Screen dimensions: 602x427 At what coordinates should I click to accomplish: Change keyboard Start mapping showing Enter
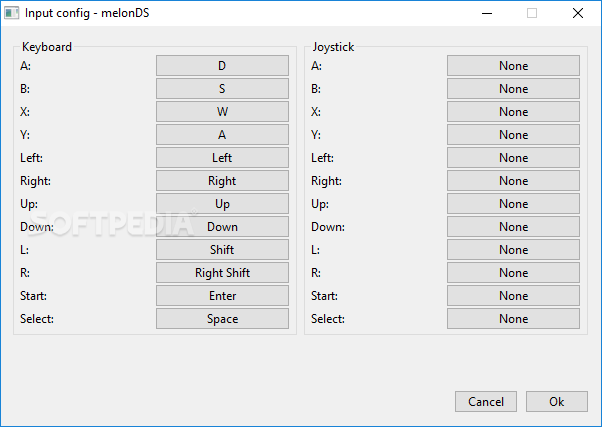coord(222,296)
